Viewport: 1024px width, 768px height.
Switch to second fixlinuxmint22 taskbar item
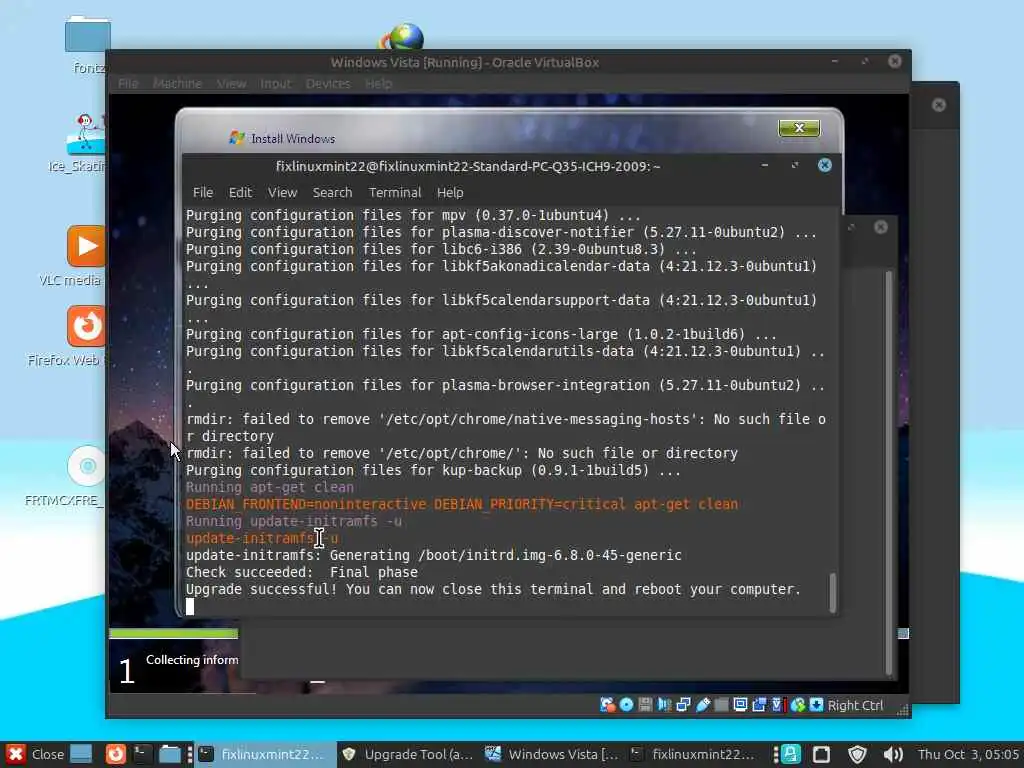[692, 754]
